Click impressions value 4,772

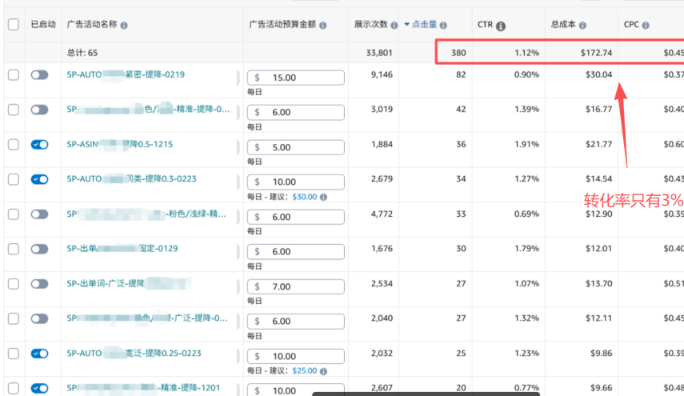[382, 214]
